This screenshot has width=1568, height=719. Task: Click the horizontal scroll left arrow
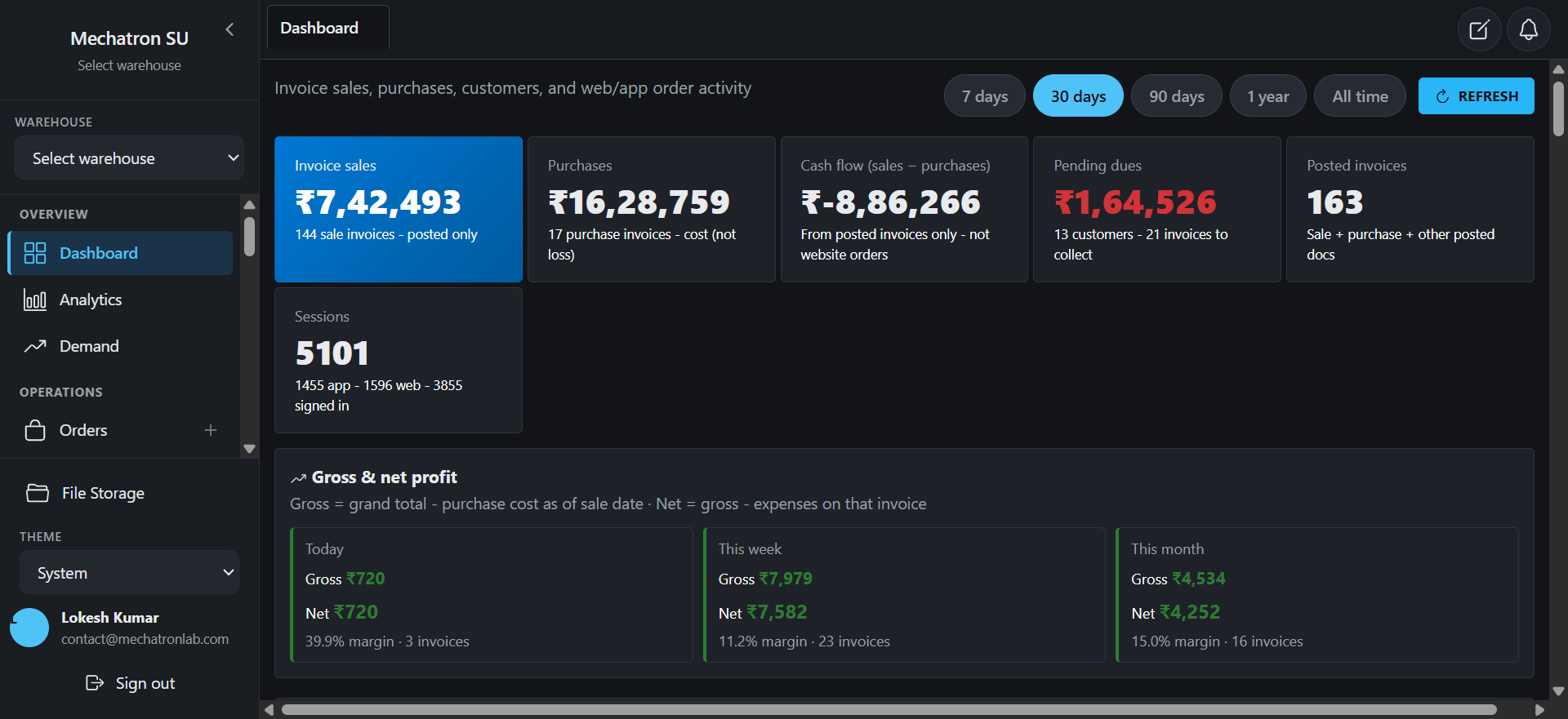(269, 710)
